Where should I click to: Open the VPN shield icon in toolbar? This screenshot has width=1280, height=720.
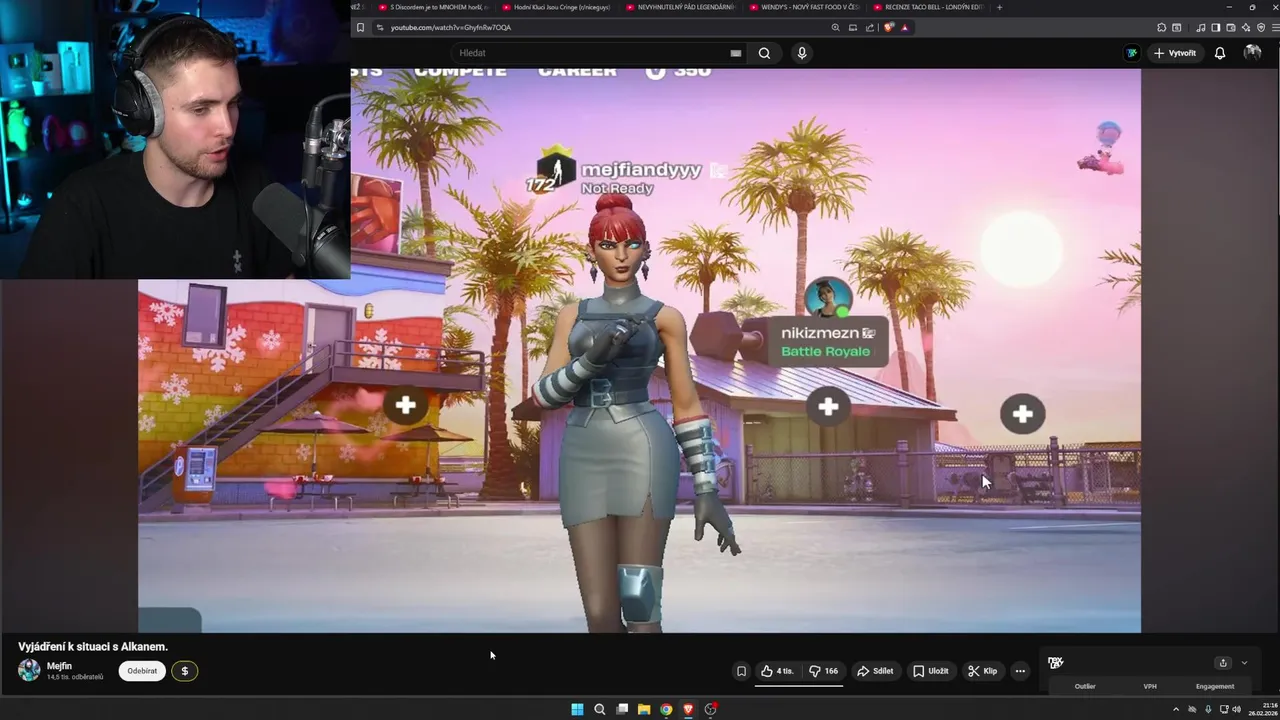pos(1261,27)
